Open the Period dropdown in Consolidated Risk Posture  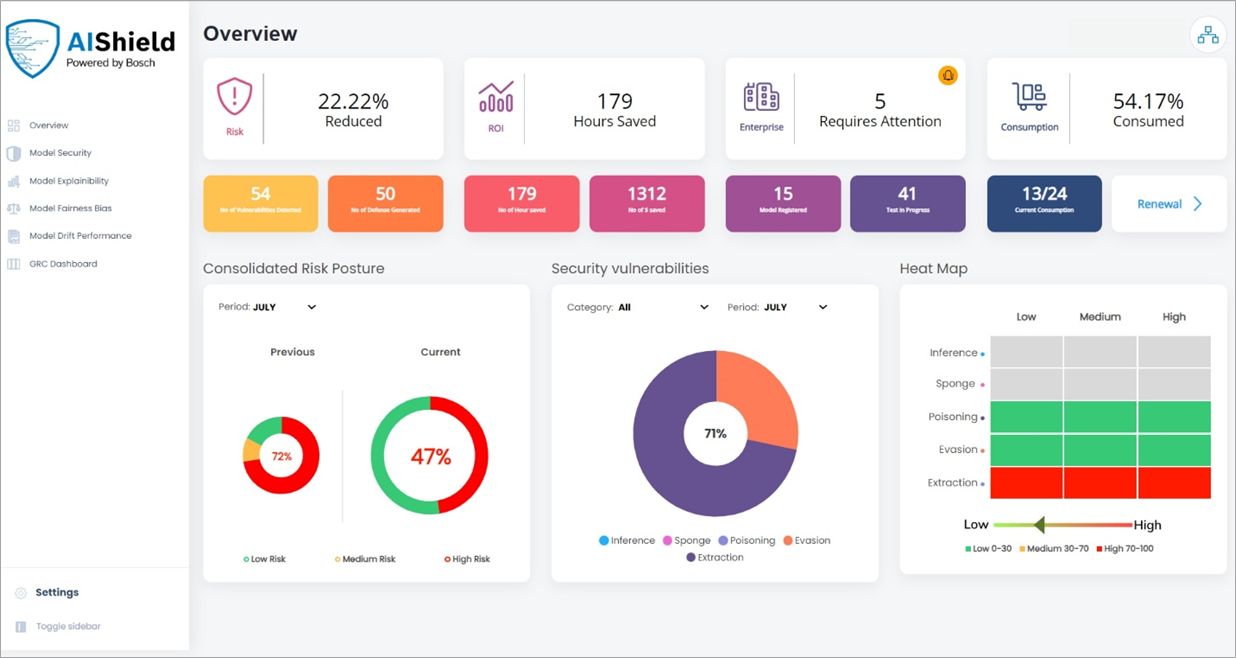[x=265, y=307]
